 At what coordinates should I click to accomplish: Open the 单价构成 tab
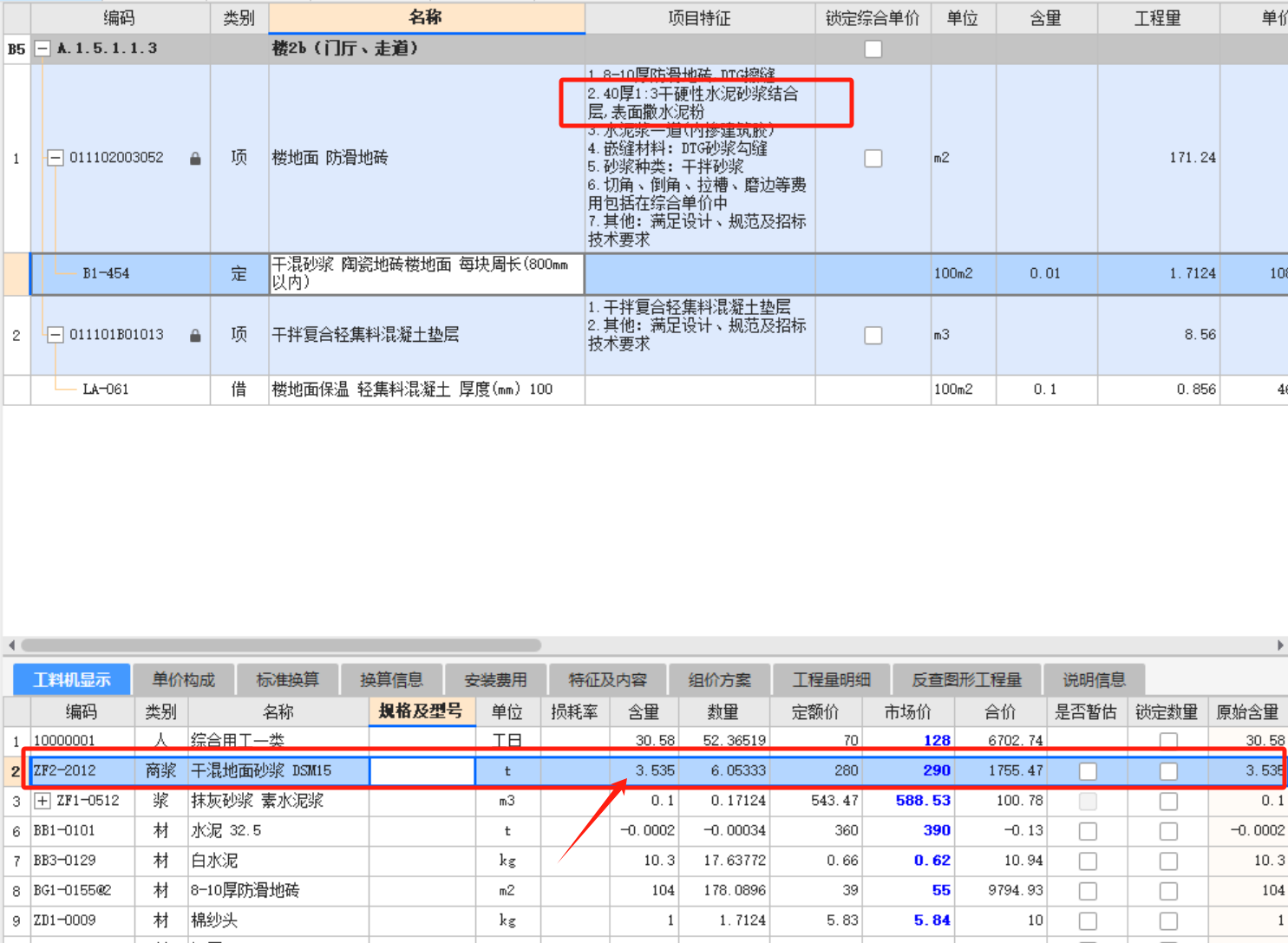(x=184, y=680)
